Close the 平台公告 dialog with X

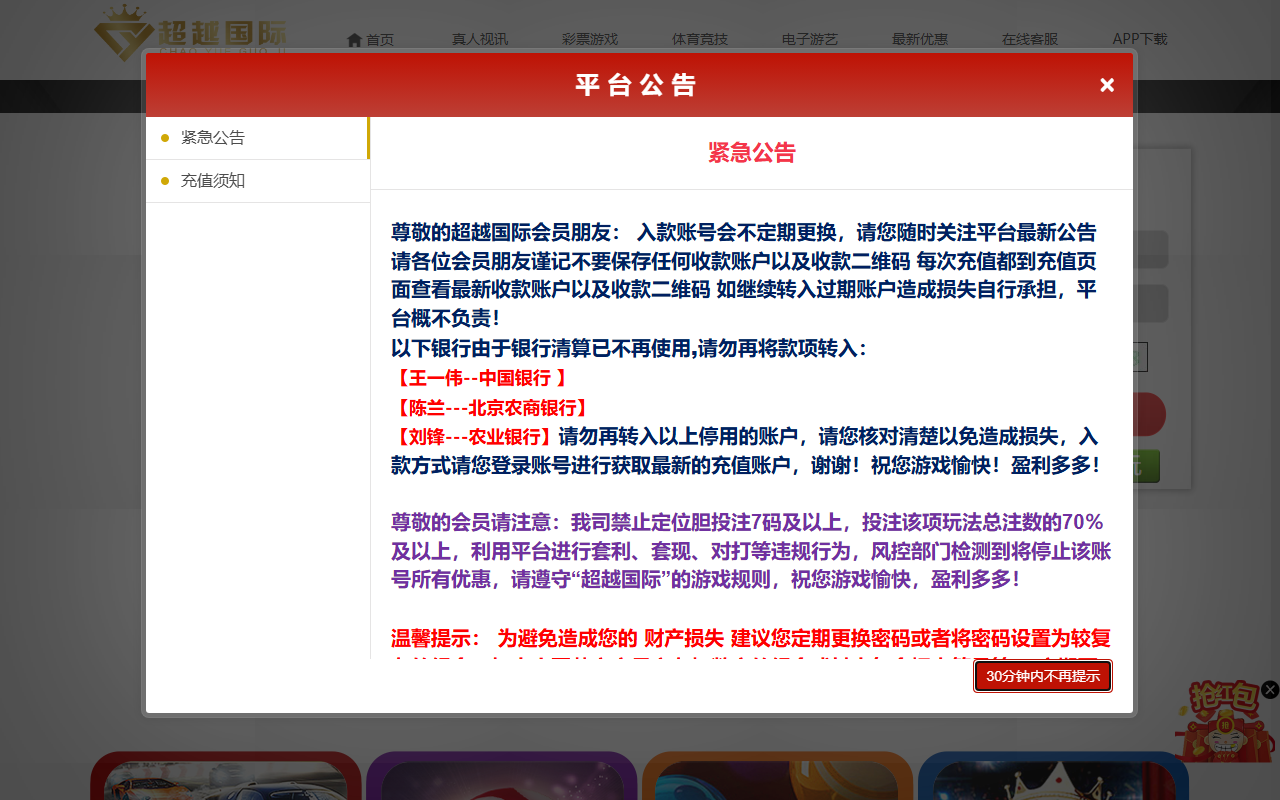1107,85
